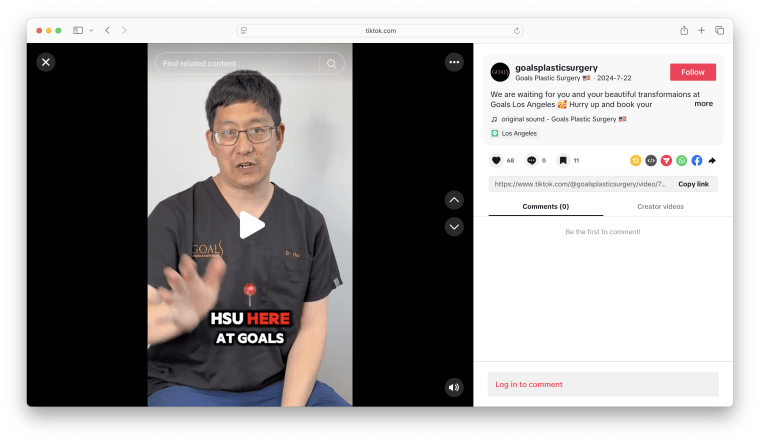
Task: Reload the page
Action: [517, 31]
